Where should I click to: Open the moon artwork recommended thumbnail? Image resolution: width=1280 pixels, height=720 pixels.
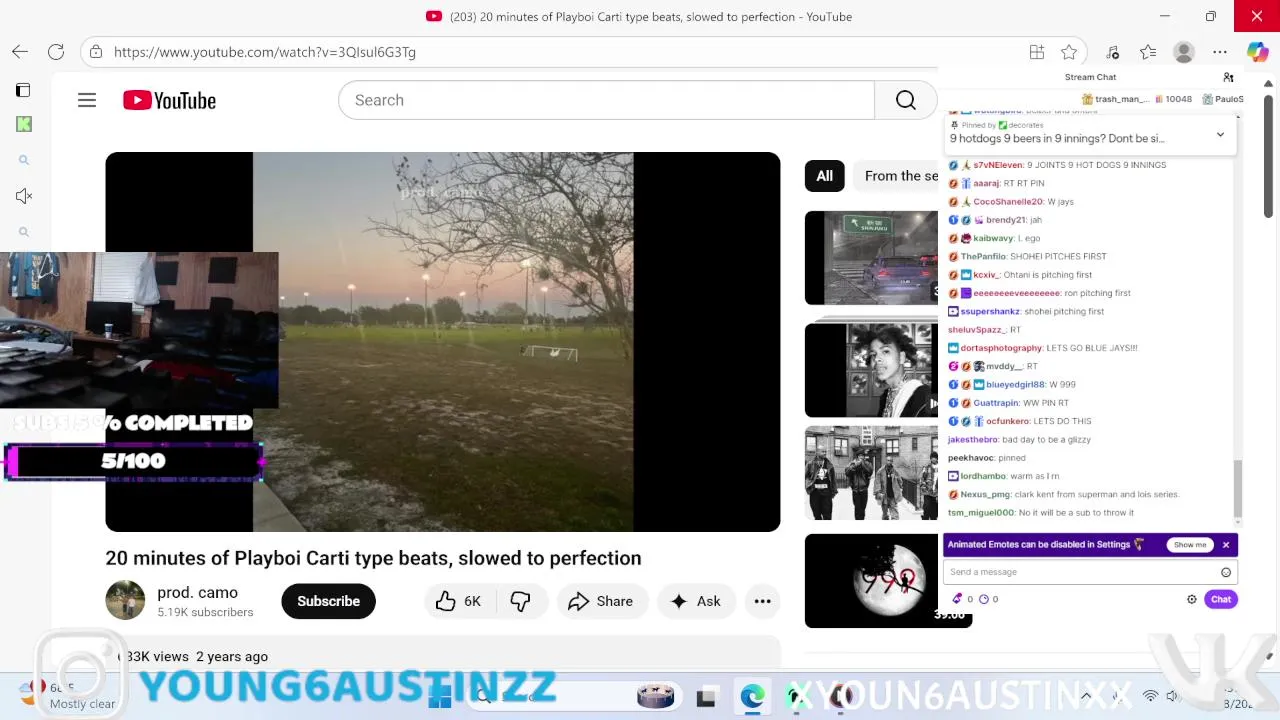pyautogui.click(x=888, y=581)
